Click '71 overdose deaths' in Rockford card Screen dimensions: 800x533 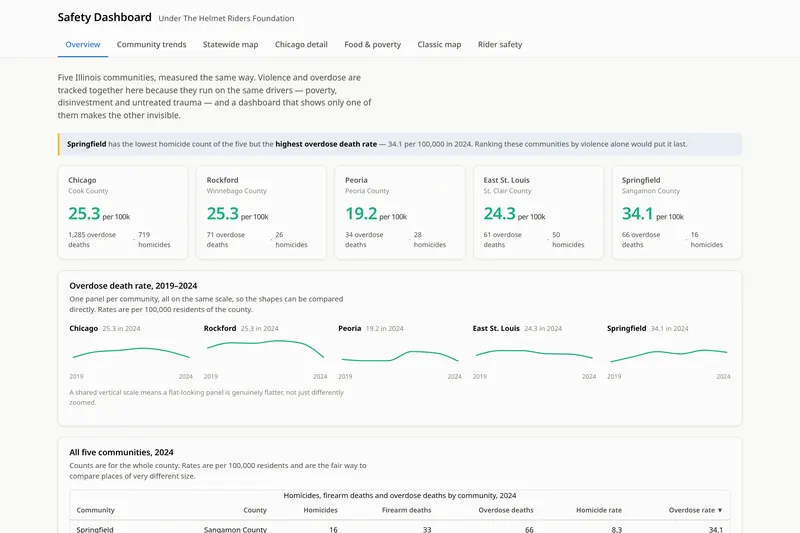point(226,240)
